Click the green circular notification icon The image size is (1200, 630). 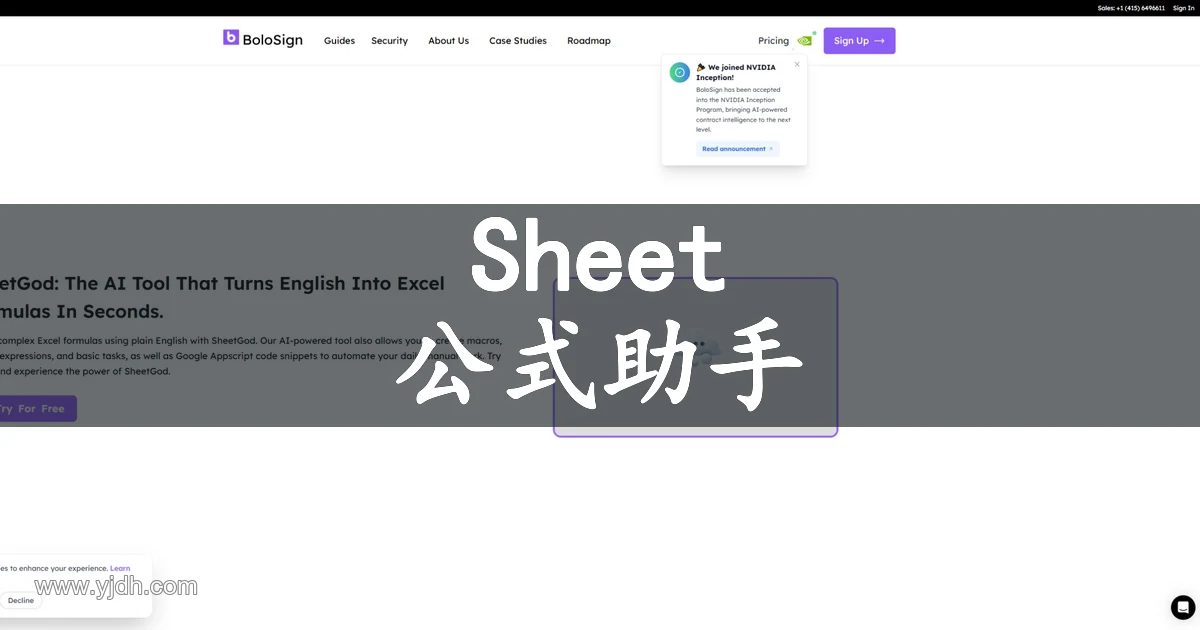(x=680, y=72)
